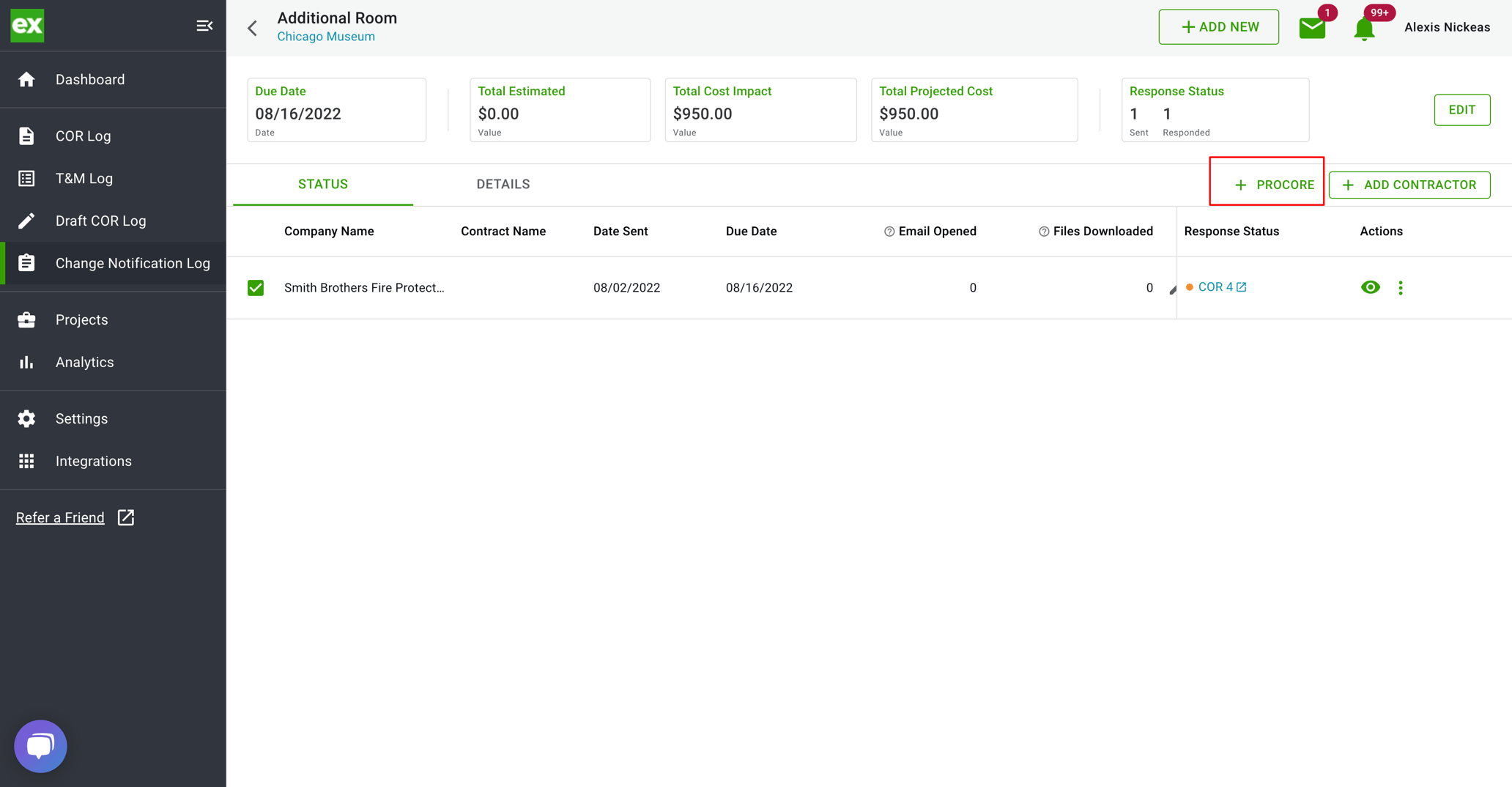Uncheck the Smith Brothers row checkbox
The width and height of the screenshot is (1512, 787).
255,287
